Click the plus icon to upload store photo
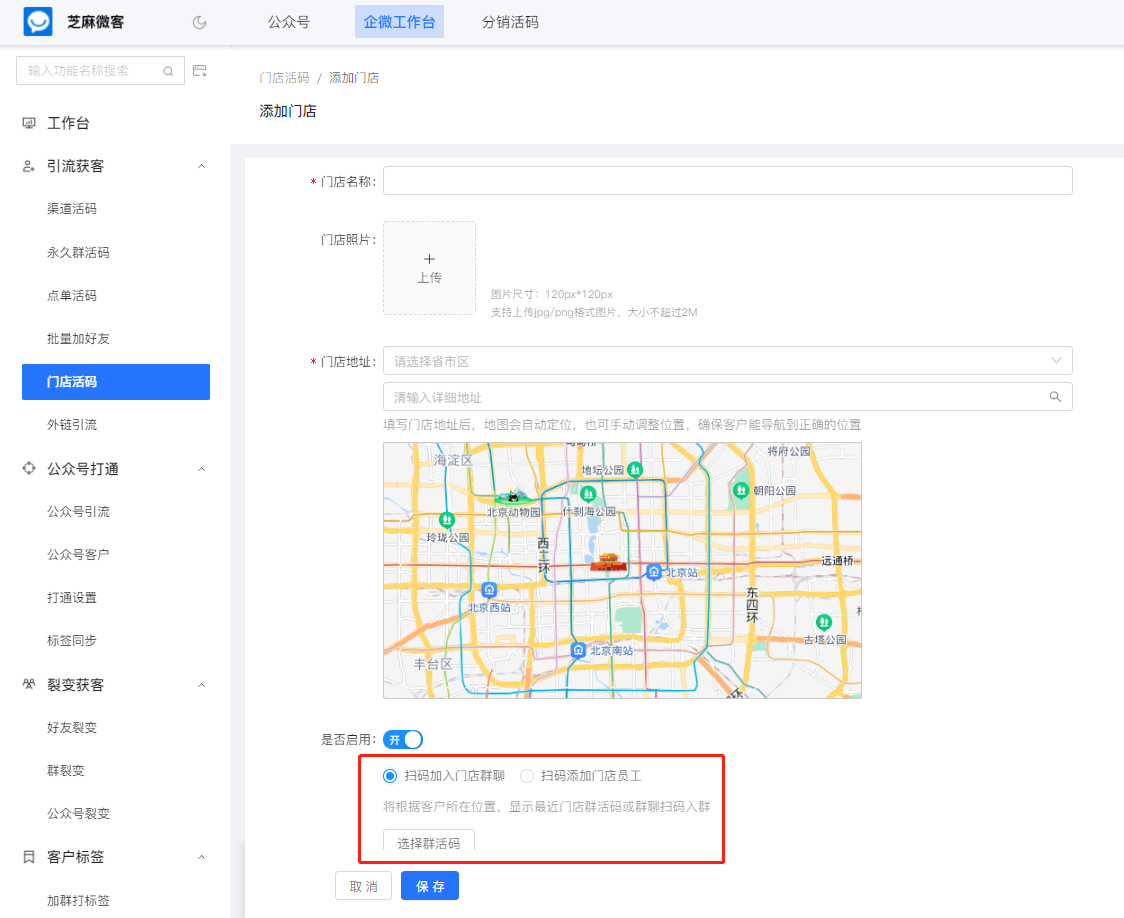Screen dimensions: 1124x918 (x=429, y=259)
